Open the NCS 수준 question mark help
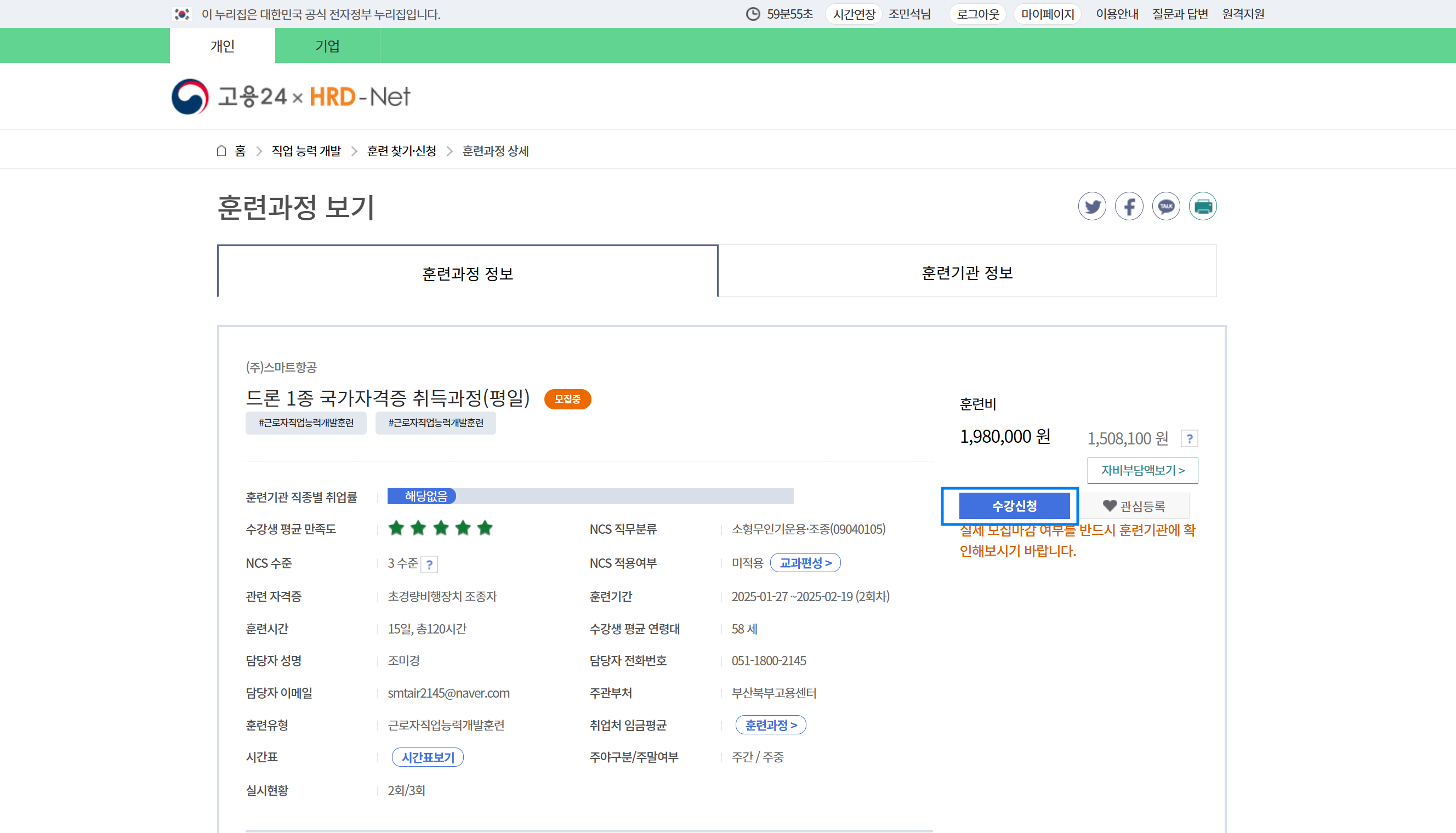This screenshot has width=1456, height=833. point(429,564)
